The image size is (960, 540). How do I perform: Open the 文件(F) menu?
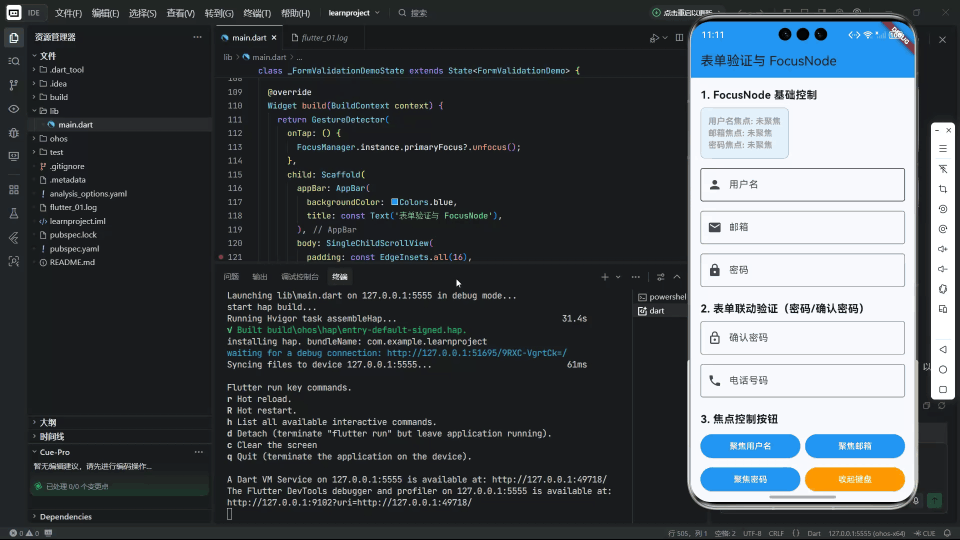(68, 13)
